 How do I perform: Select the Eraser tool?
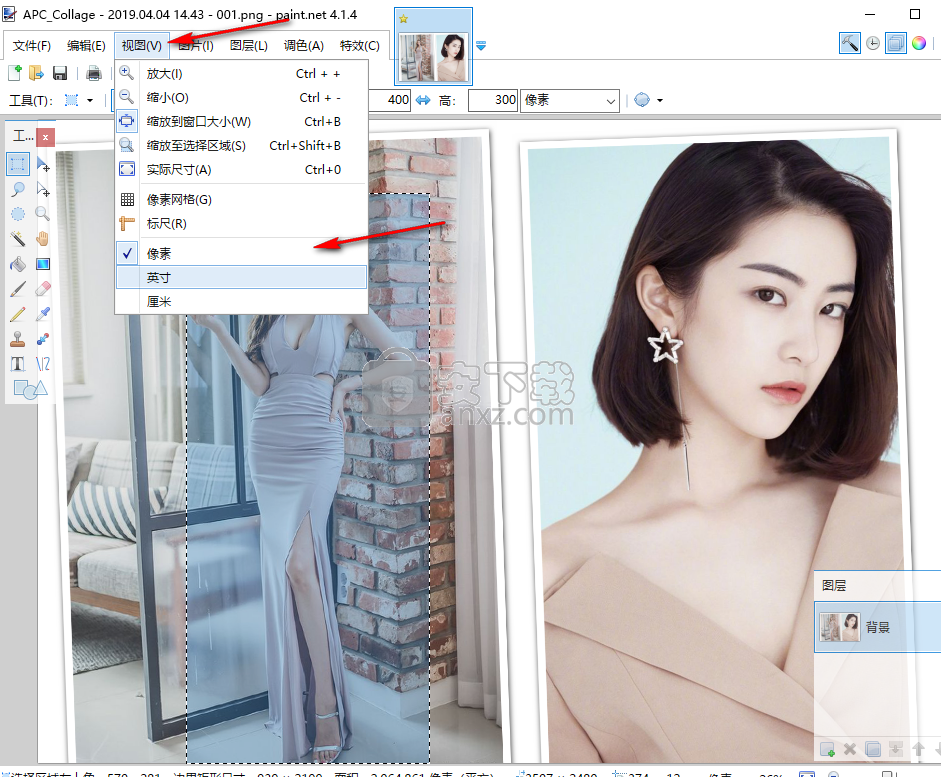[x=43, y=289]
